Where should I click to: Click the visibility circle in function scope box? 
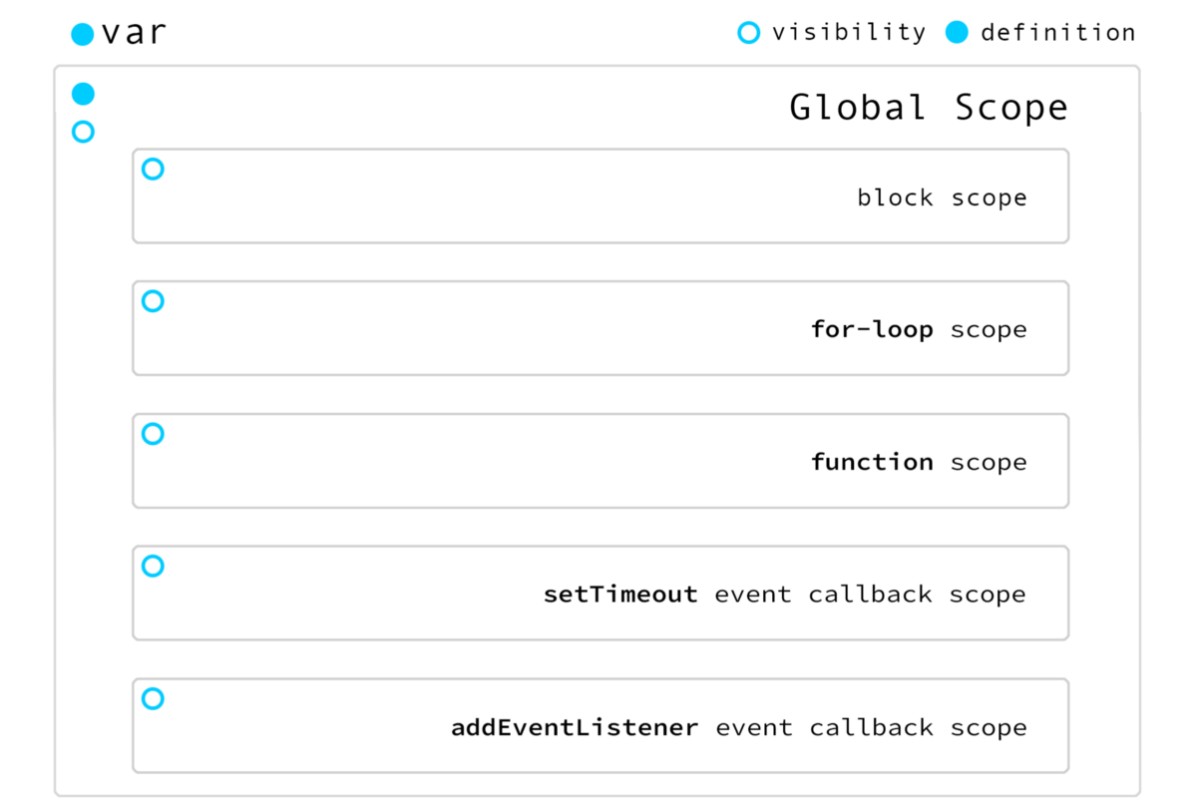click(x=153, y=434)
